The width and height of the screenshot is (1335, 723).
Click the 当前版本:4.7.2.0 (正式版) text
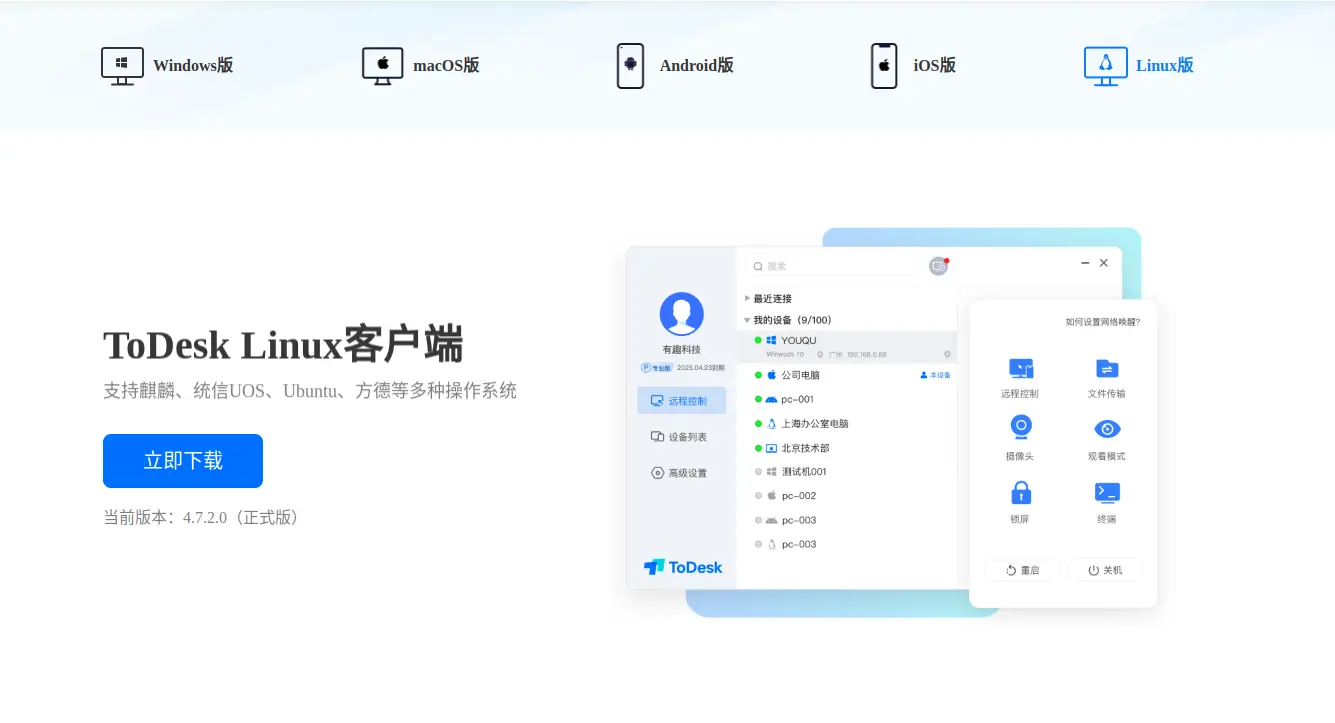pos(202,518)
